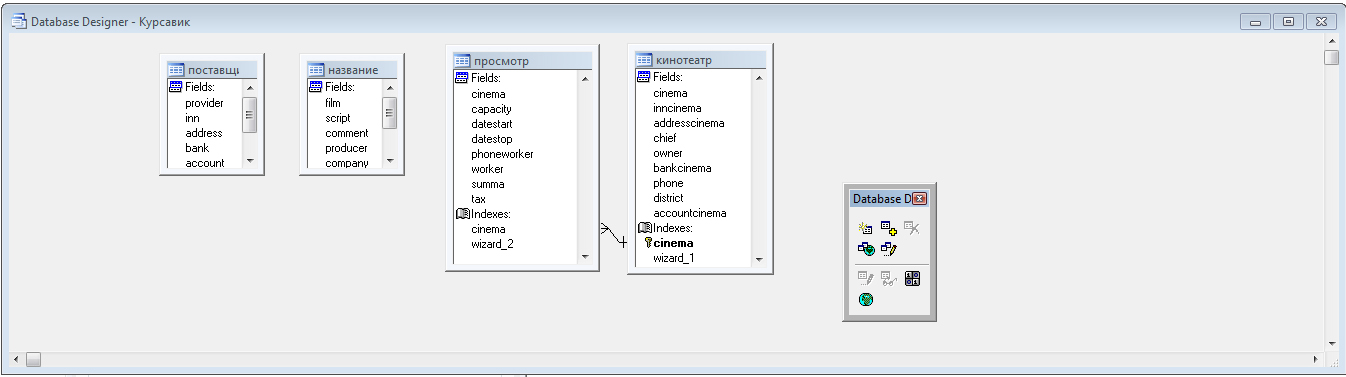Screen dimensions: 1346x377
Task: Click main window horizontal scroll right arrow
Action: (x=1316, y=358)
